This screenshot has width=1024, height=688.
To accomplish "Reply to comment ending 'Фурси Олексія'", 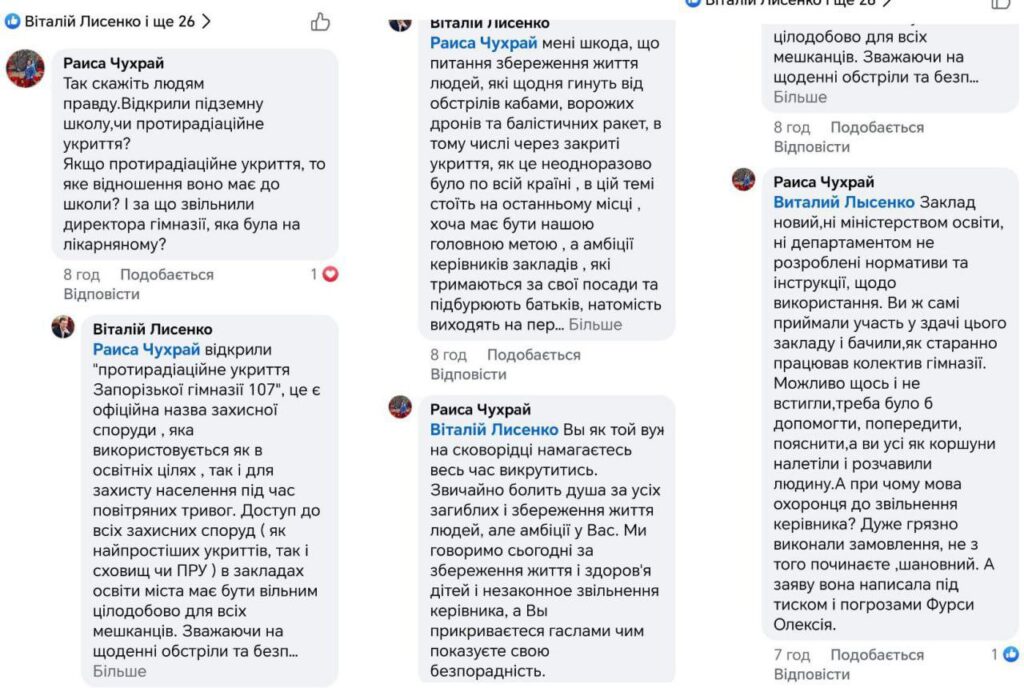I will [x=811, y=674].
